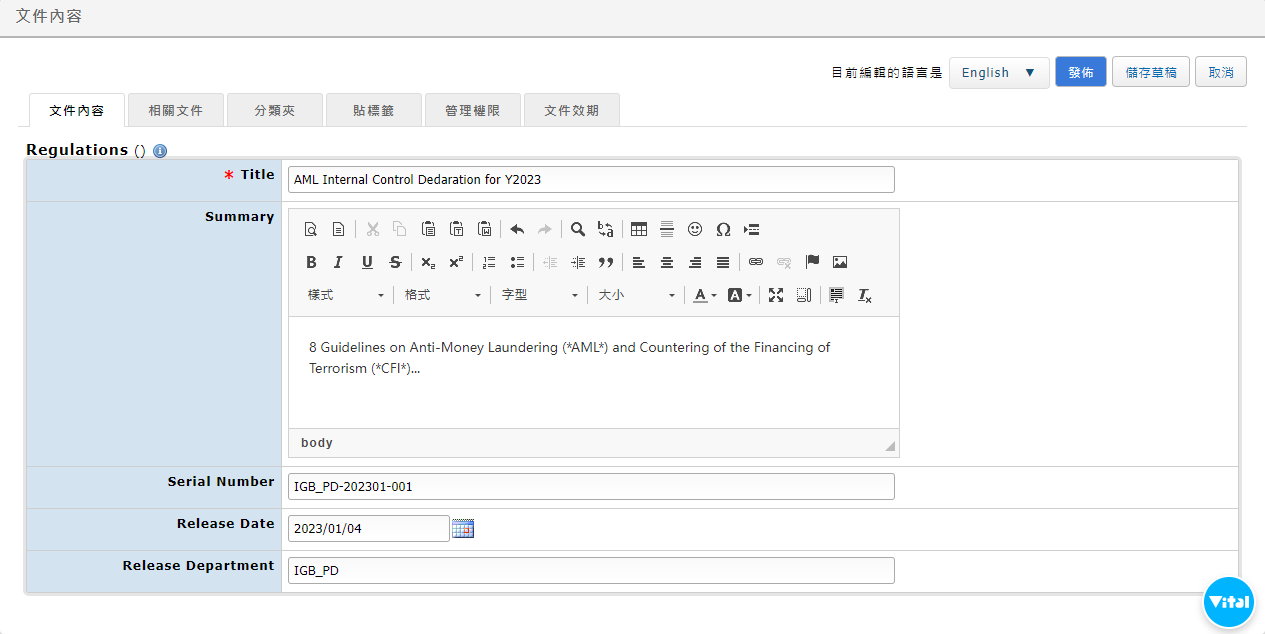The width and height of the screenshot is (1265, 634).
Task: Insert an image into the summary
Action: point(840,262)
